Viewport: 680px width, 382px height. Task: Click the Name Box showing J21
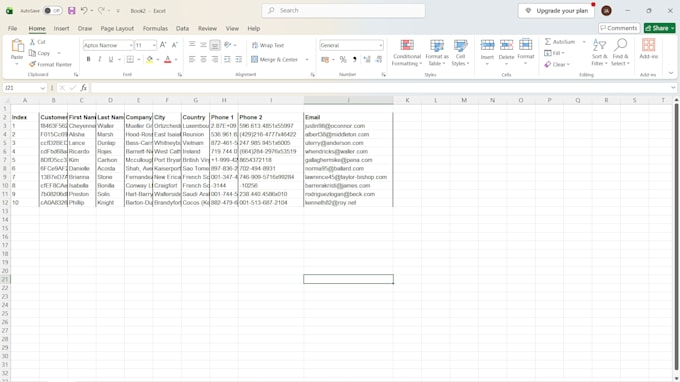(x=25, y=88)
